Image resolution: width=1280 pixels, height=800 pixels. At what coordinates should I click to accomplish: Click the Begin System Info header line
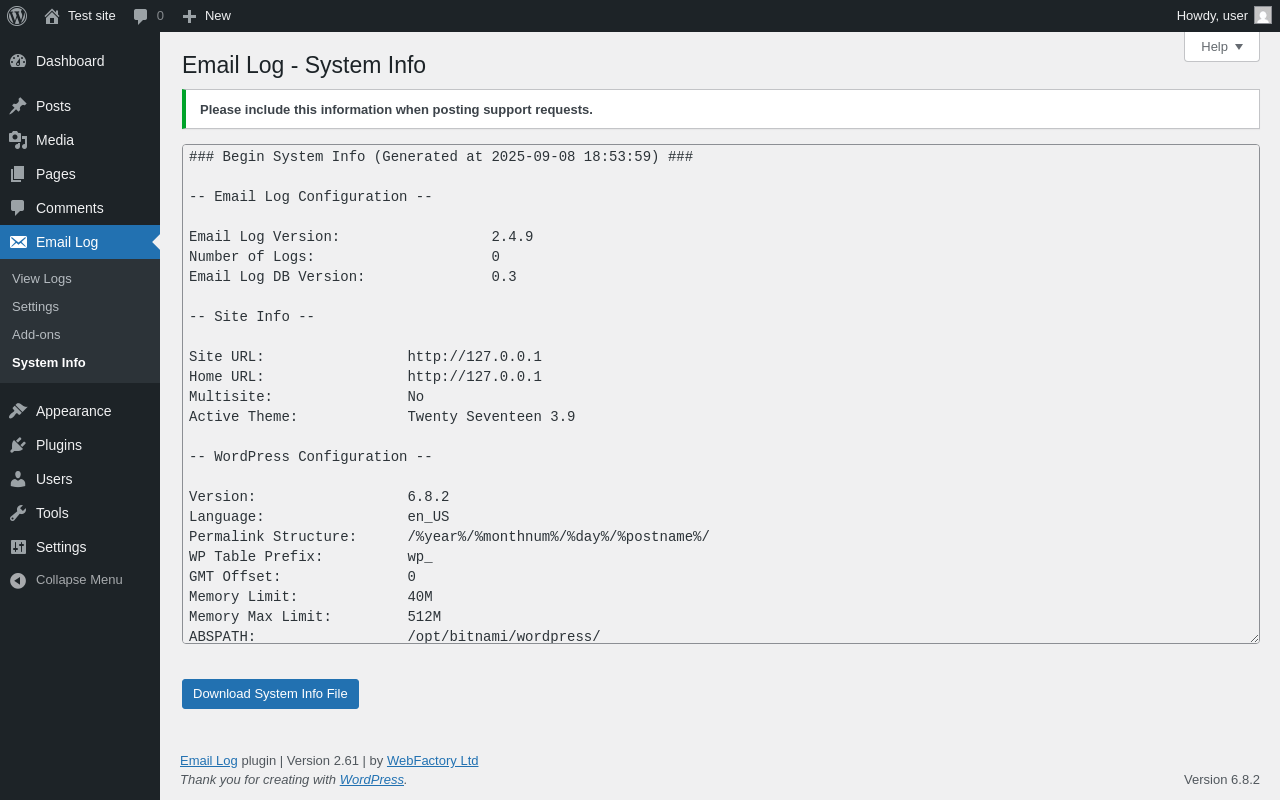click(x=441, y=157)
